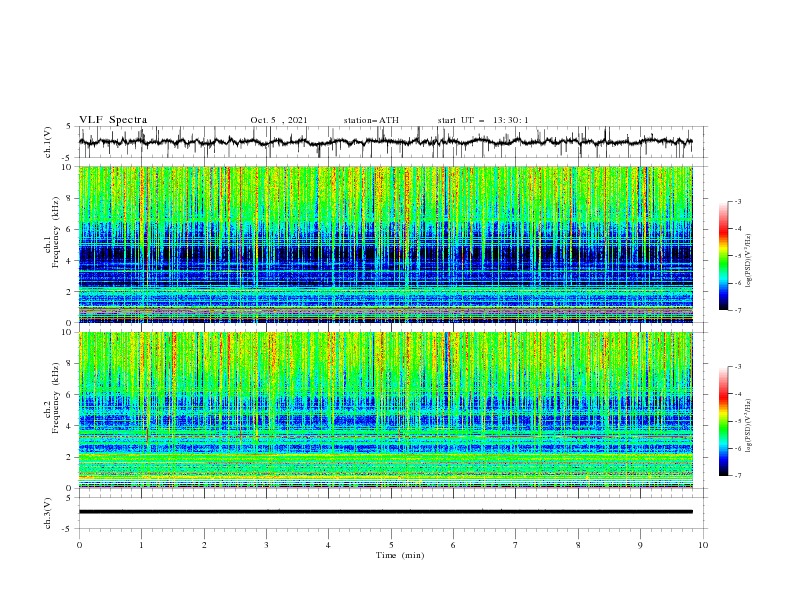The width and height of the screenshot is (792, 612).
Task: Click the ch.1 PSD color bar
Action: coord(724,256)
